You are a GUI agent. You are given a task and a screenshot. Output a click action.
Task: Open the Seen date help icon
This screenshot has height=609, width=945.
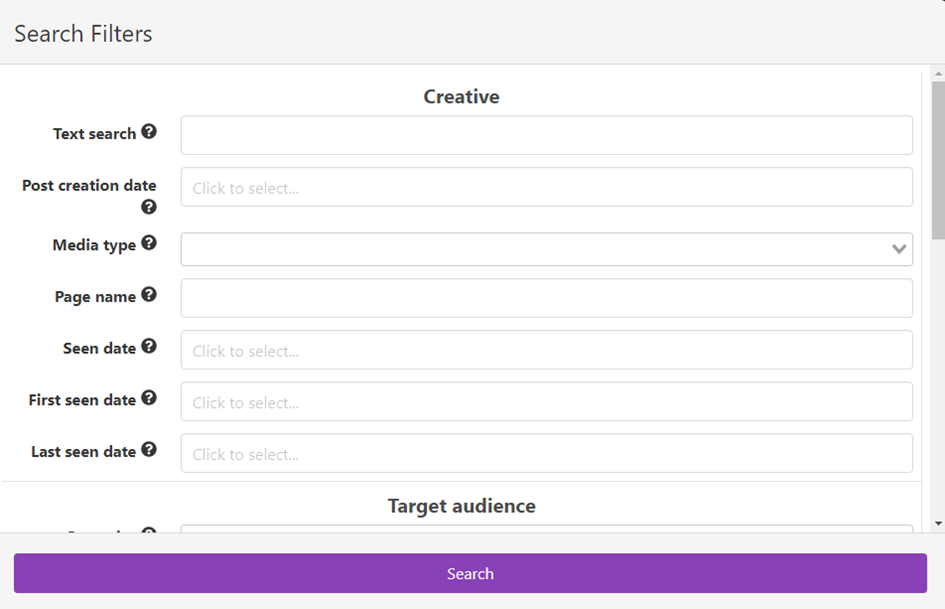[149, 346]
